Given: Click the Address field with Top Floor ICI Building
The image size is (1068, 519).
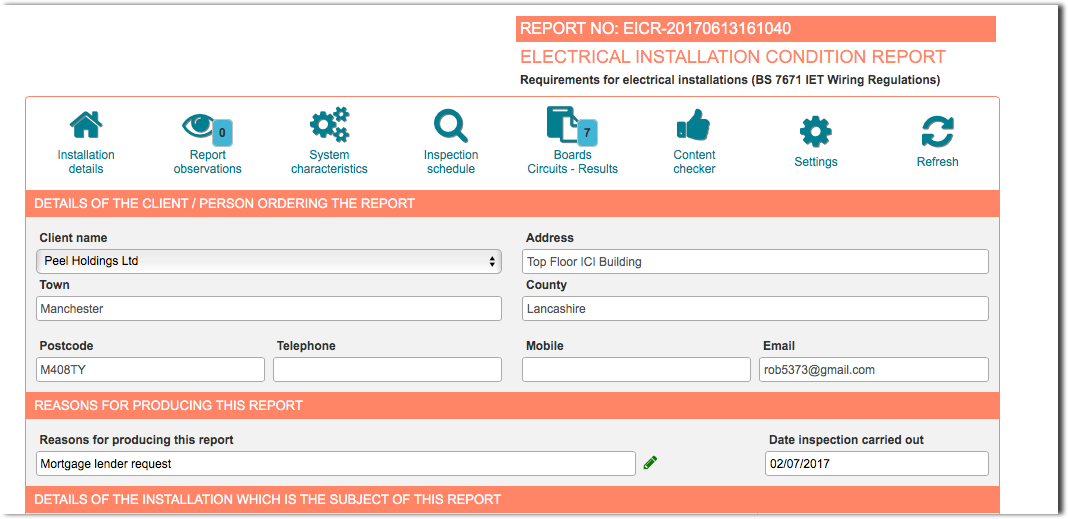Looking at the screenshot, I should coord(755,262).
